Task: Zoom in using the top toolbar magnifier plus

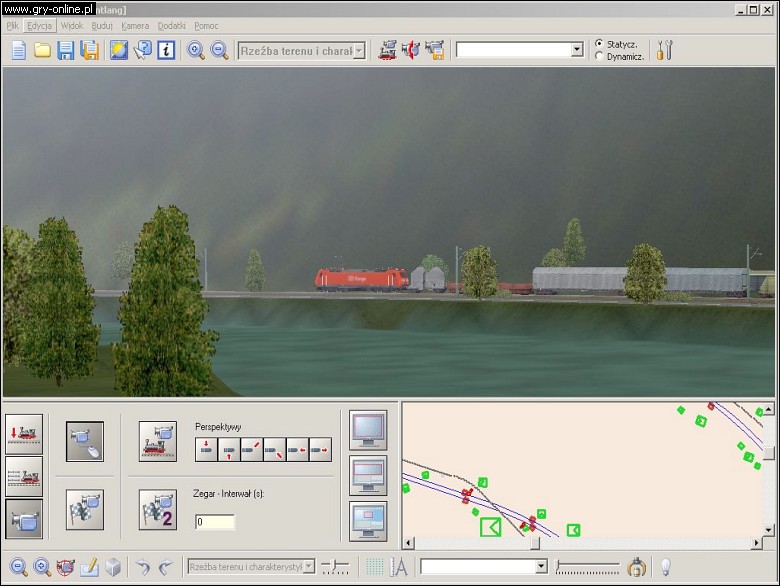Action: (x=195, y=50)
